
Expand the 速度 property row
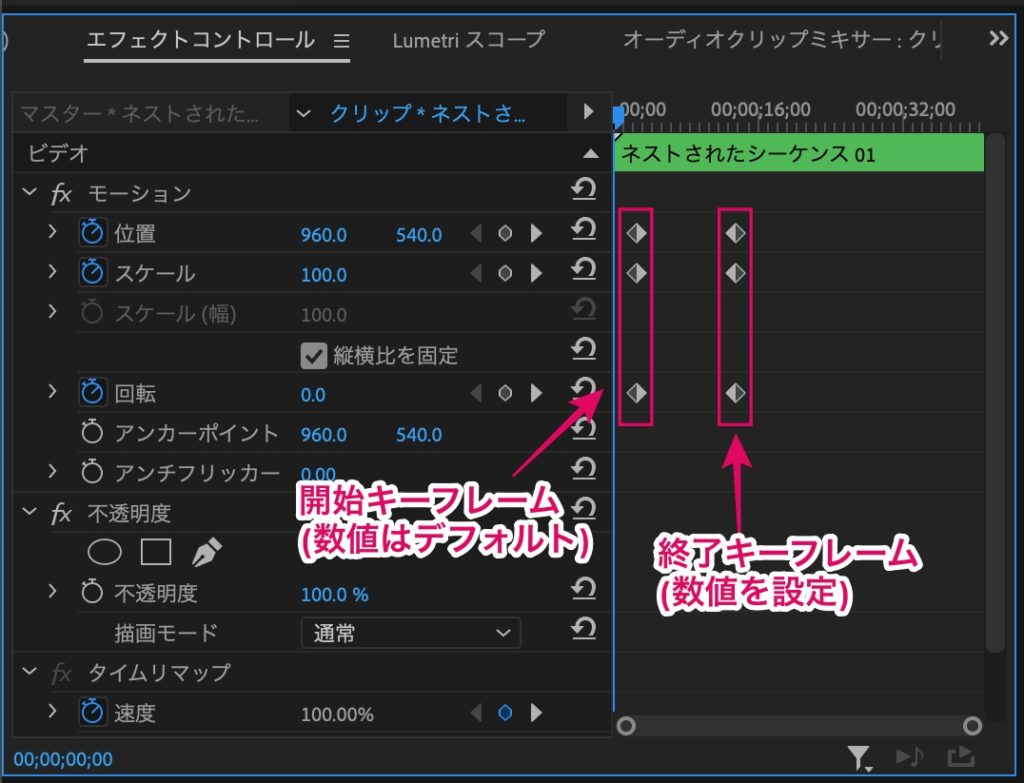(x=52, y=711)
